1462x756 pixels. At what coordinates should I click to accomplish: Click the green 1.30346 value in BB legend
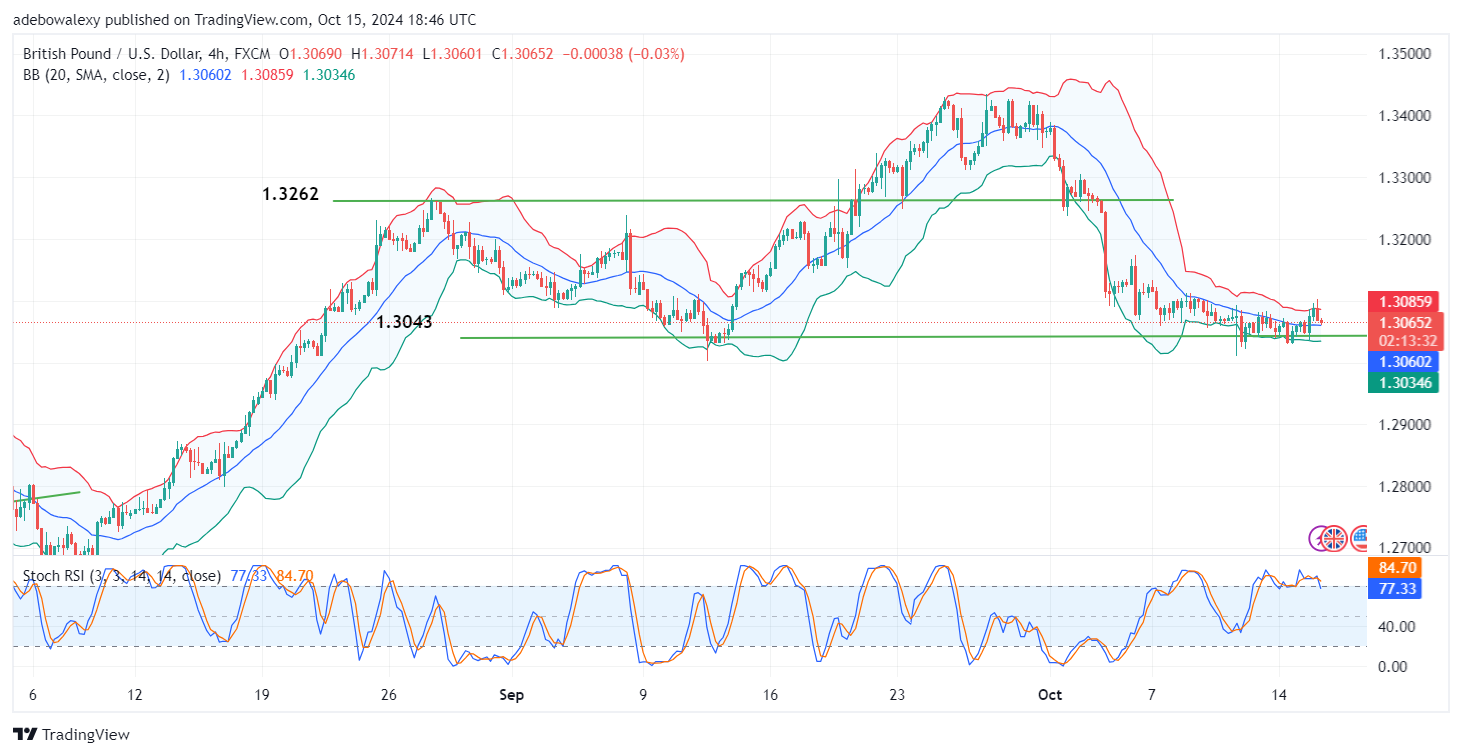point(329,75)
